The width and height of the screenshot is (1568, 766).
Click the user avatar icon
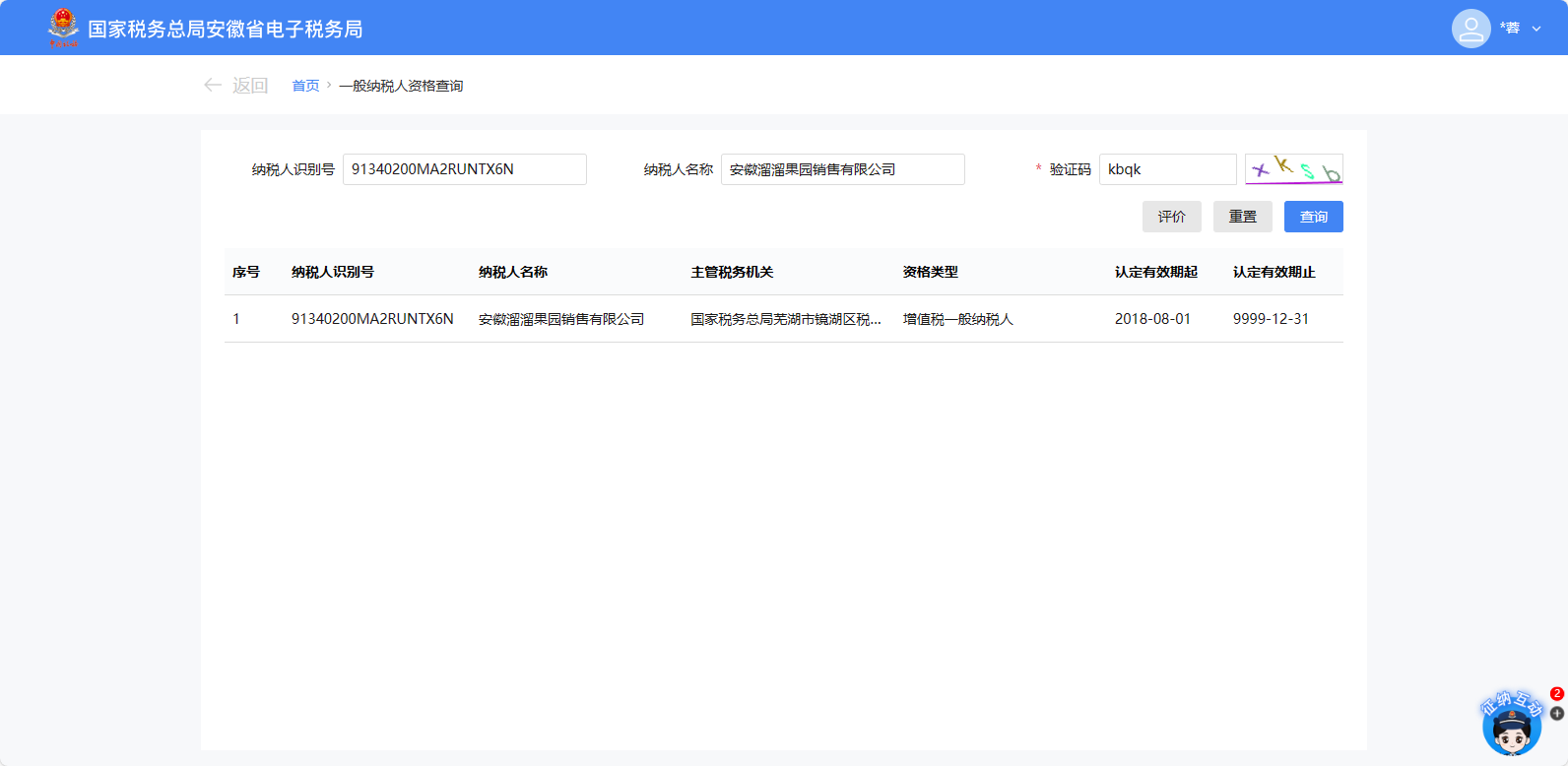click(x=1470, y=29)
